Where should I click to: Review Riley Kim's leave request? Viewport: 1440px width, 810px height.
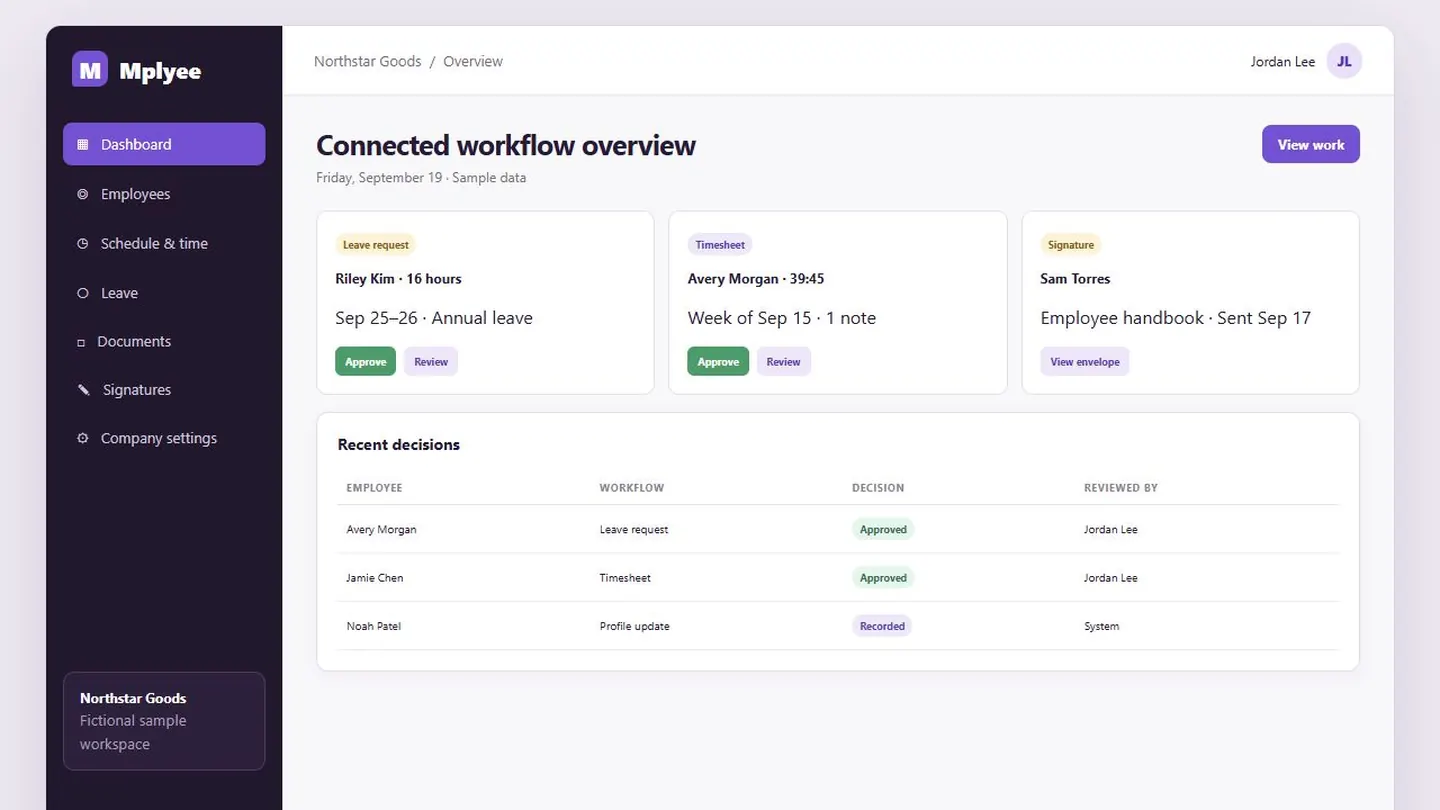pyautogui.click(x=431, y=362)
